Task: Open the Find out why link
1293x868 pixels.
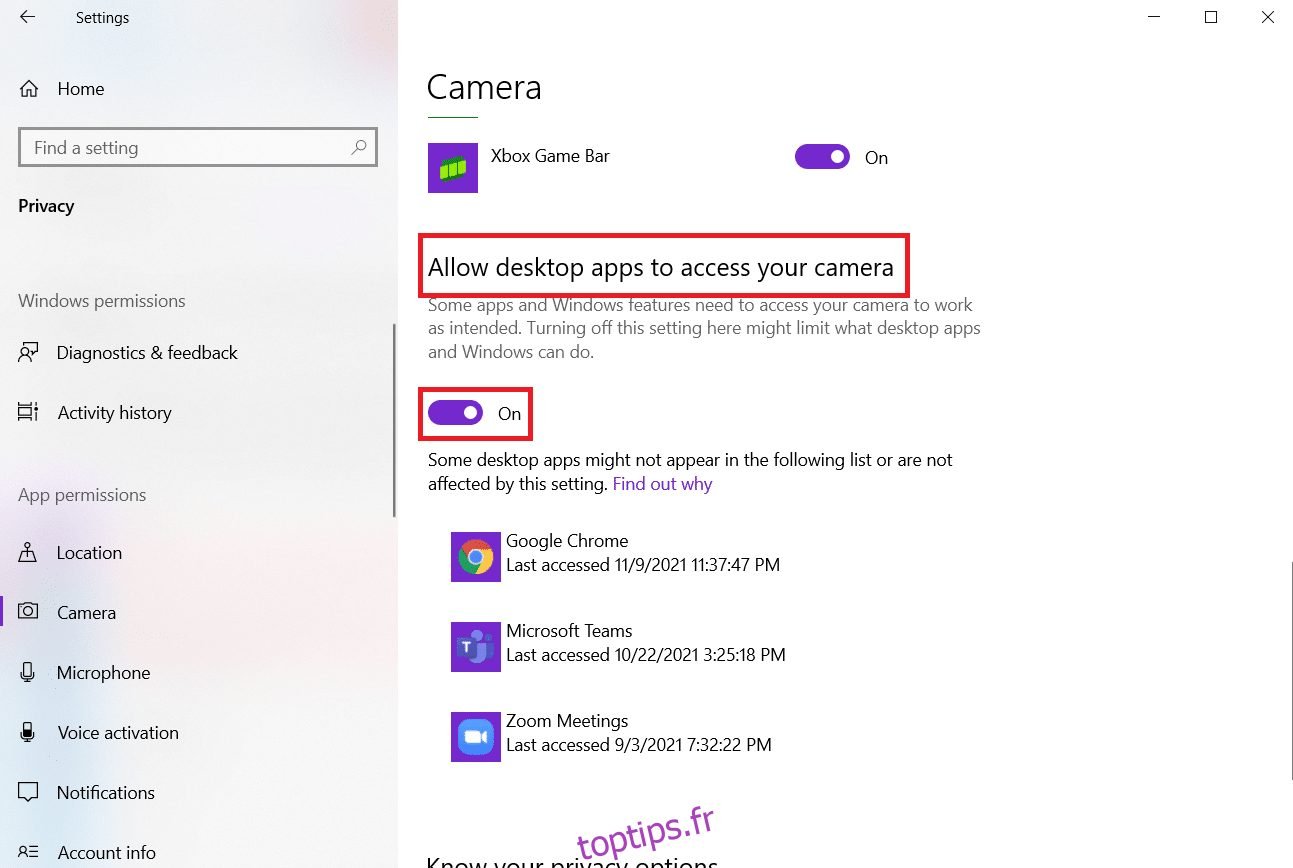Action: coord(662,484)
